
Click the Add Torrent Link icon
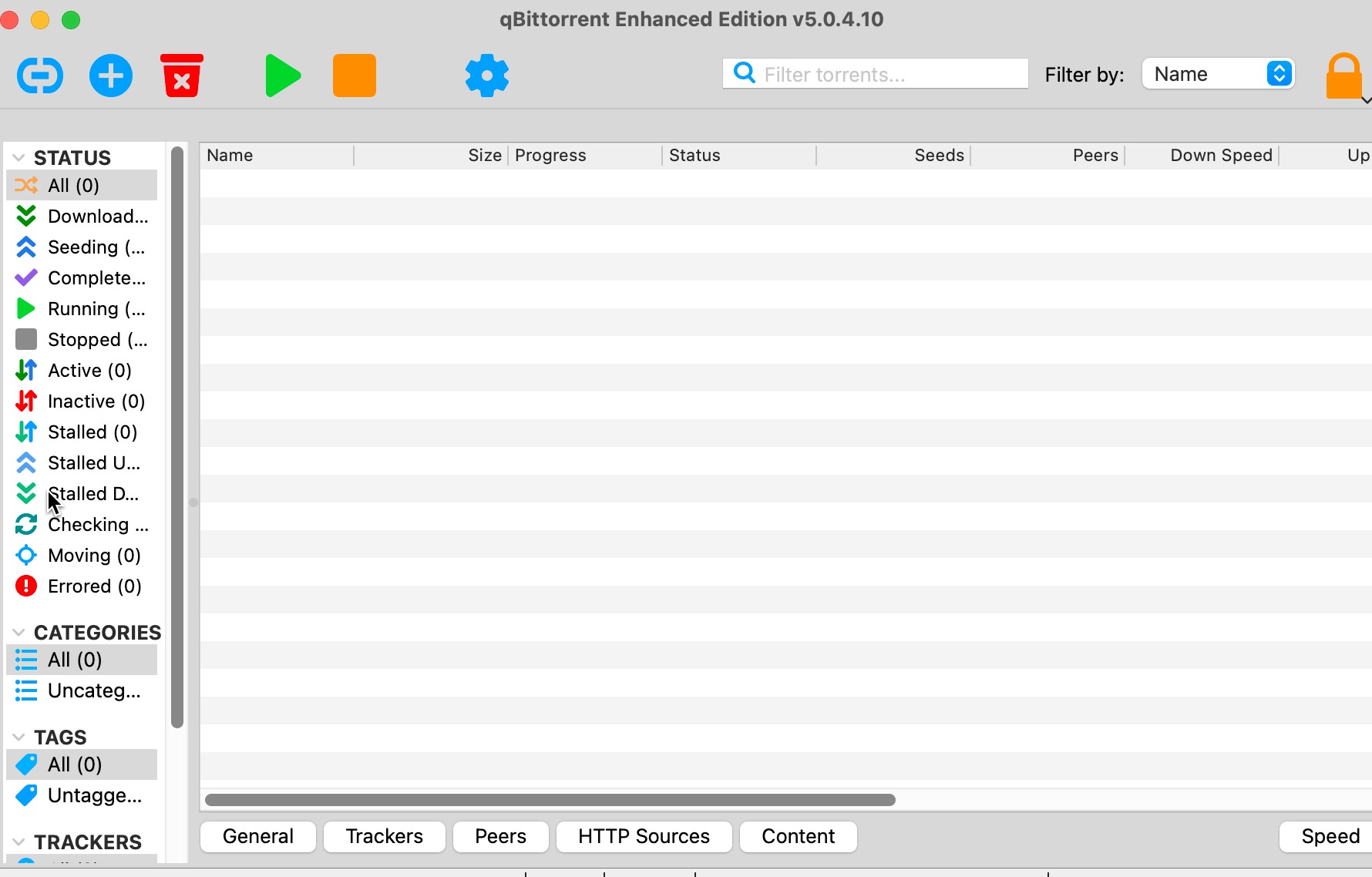[40, 76]
